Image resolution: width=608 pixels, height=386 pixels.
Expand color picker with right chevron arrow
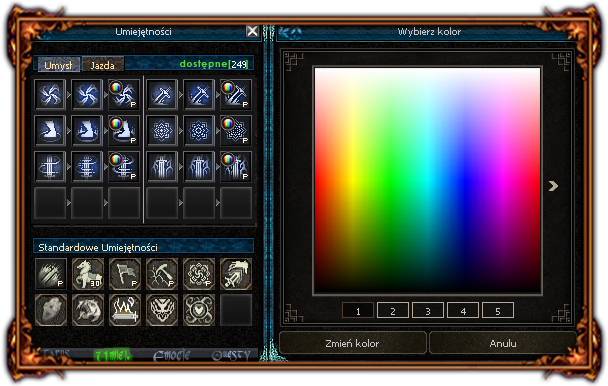pos(553,186)
